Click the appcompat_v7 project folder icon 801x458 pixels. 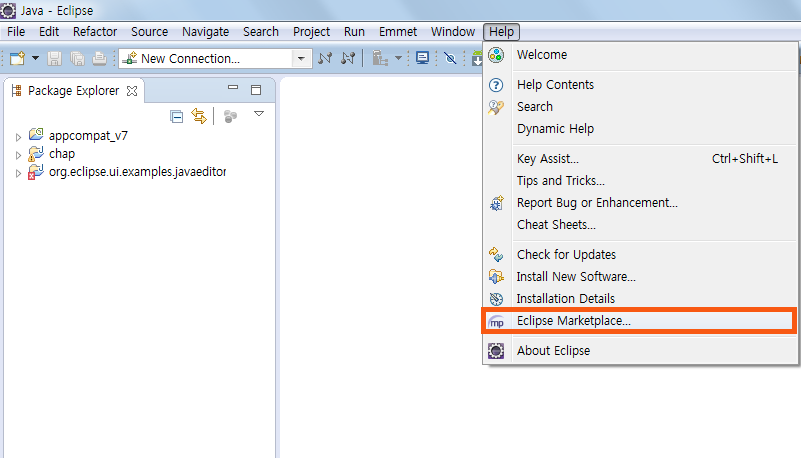pyautogui.click(x=36, y=135)
